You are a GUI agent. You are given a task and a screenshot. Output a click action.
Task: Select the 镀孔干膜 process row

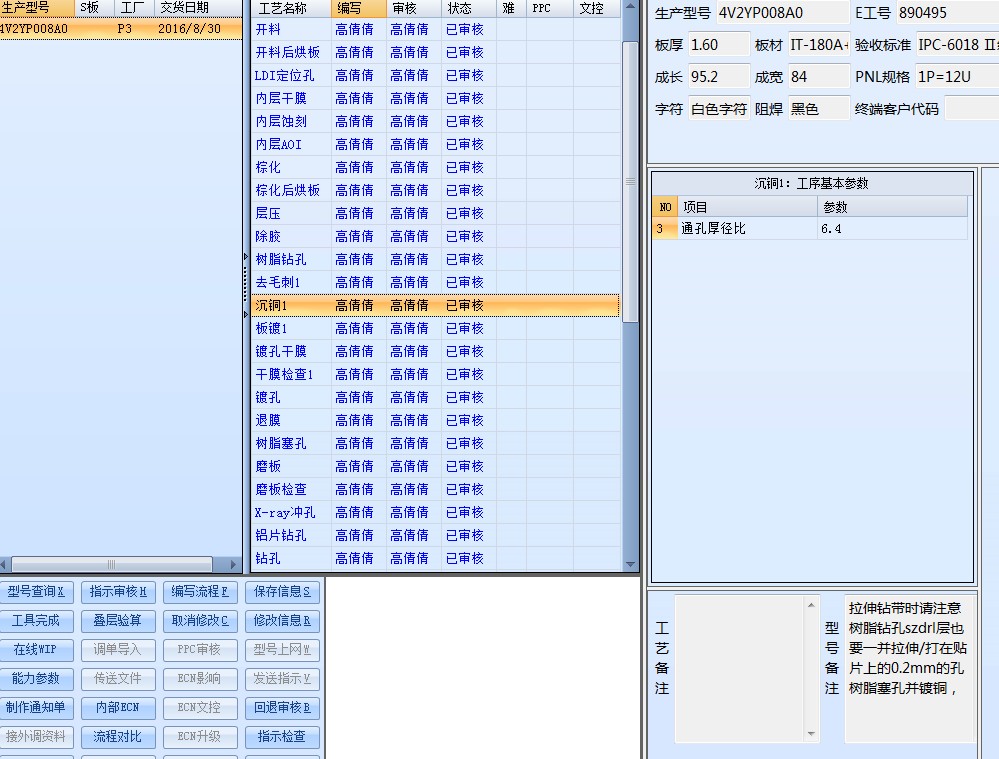(x=436, y=351)
